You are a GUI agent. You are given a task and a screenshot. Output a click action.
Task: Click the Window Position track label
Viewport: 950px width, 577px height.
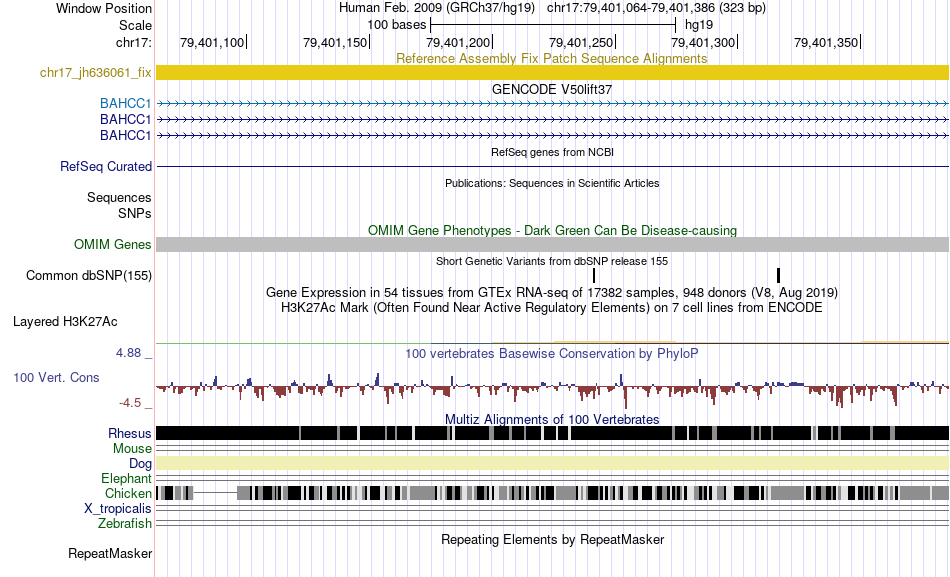coord(104,8)
